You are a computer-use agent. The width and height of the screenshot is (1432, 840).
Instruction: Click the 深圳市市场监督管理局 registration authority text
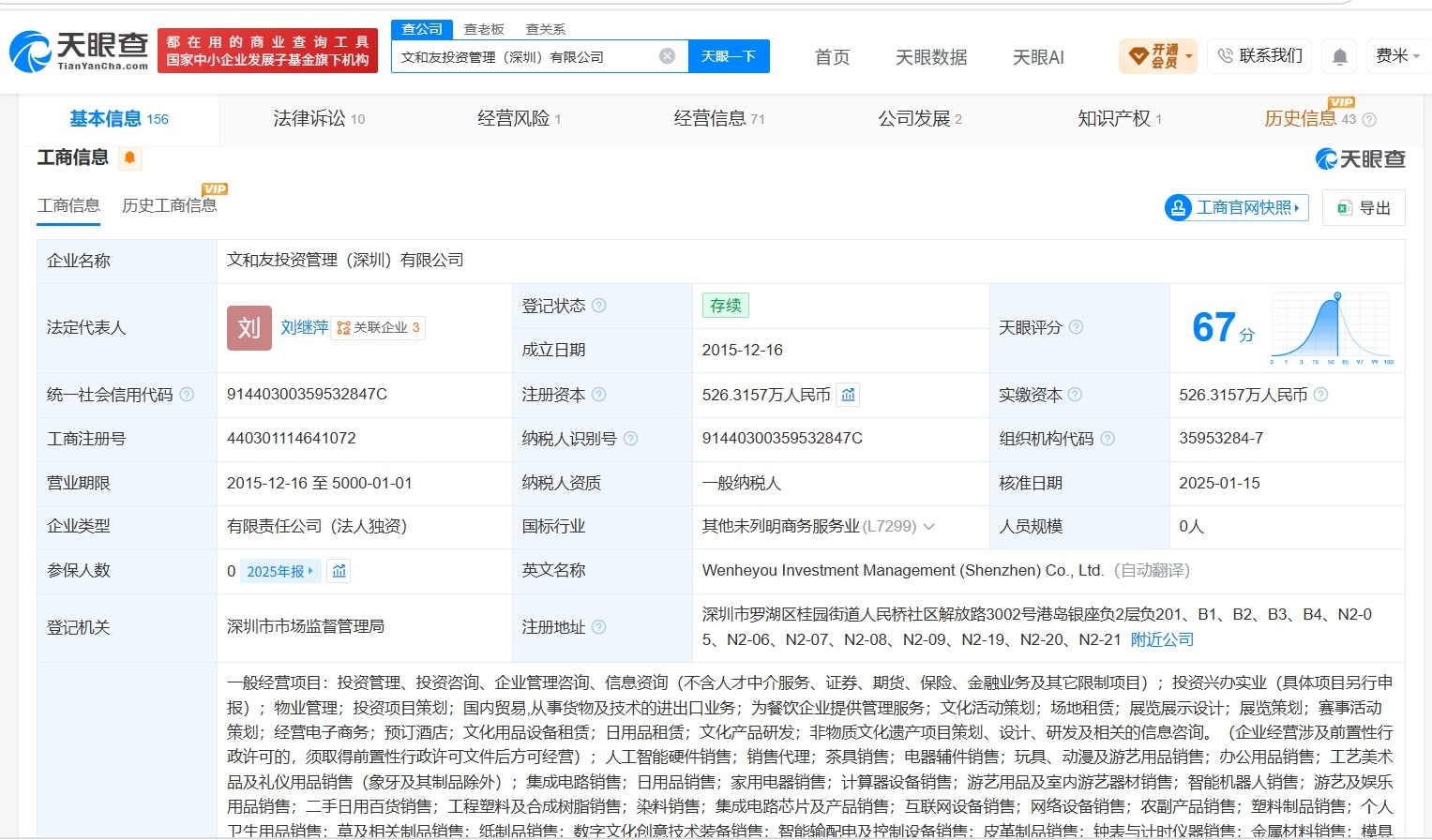click(305, 626)
